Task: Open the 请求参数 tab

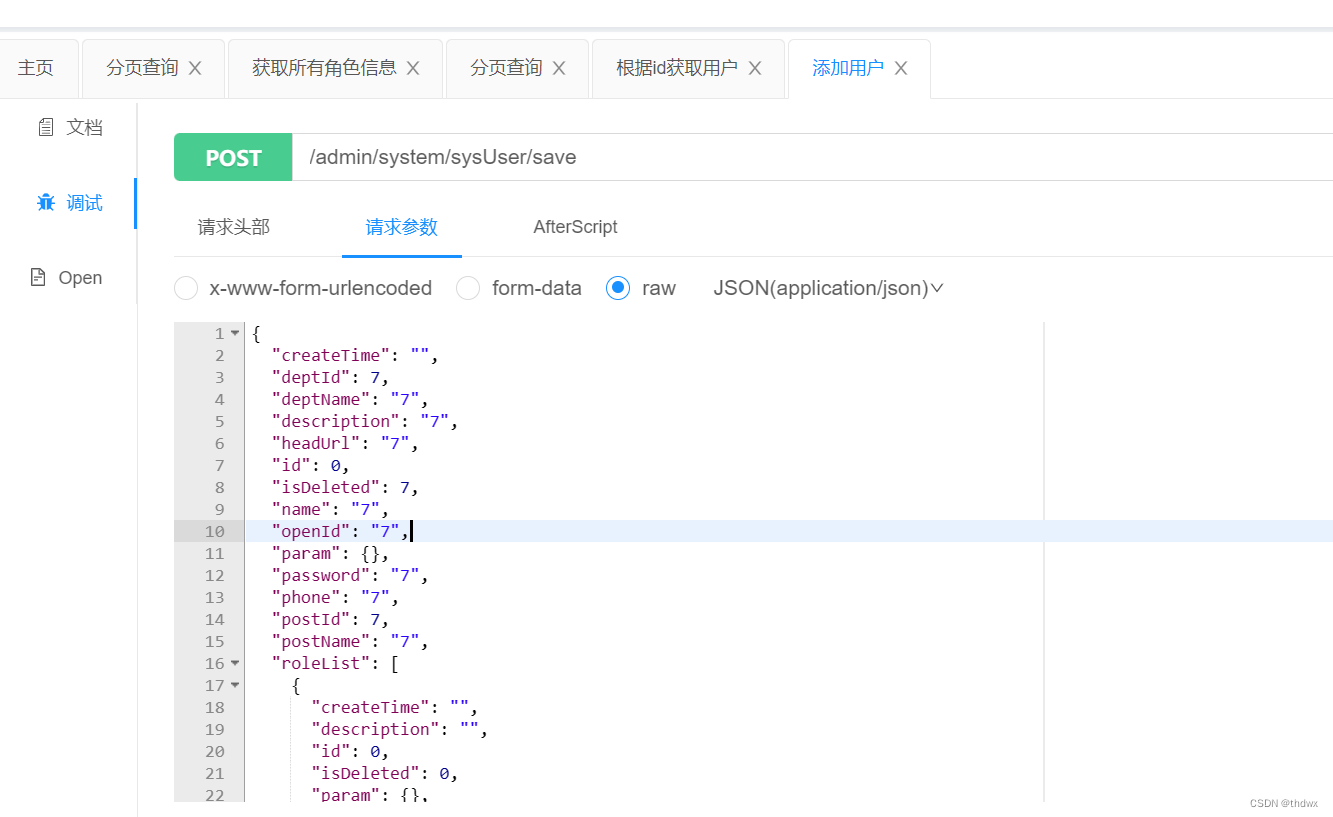Action: 402,227
